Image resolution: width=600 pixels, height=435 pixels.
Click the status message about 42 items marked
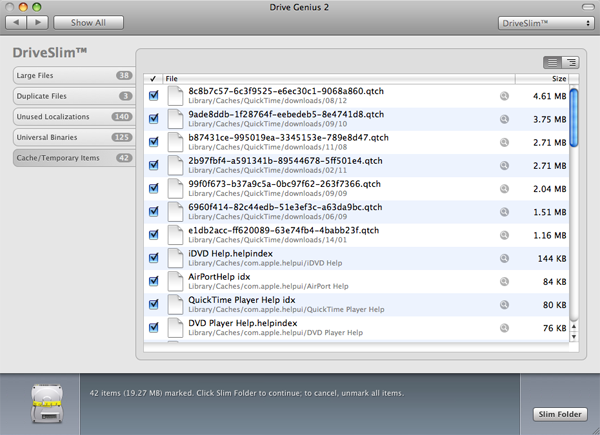click(x=247, y=393)
